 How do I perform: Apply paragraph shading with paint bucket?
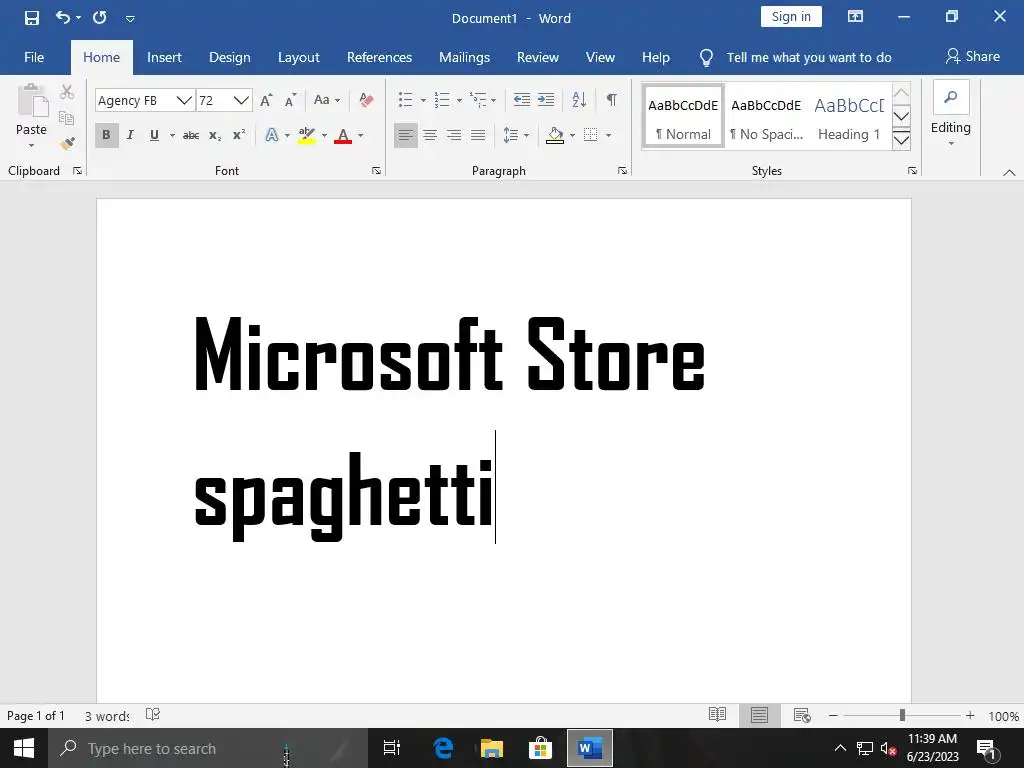click(x=554, y=135)
